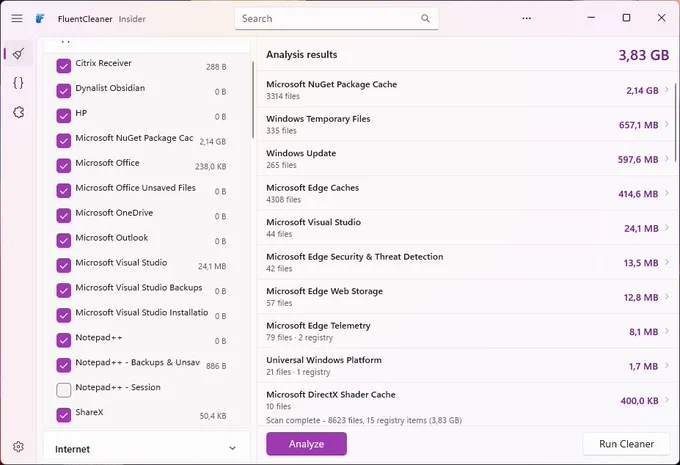
Task: Click the Analyze button
Action: [307, 444]
